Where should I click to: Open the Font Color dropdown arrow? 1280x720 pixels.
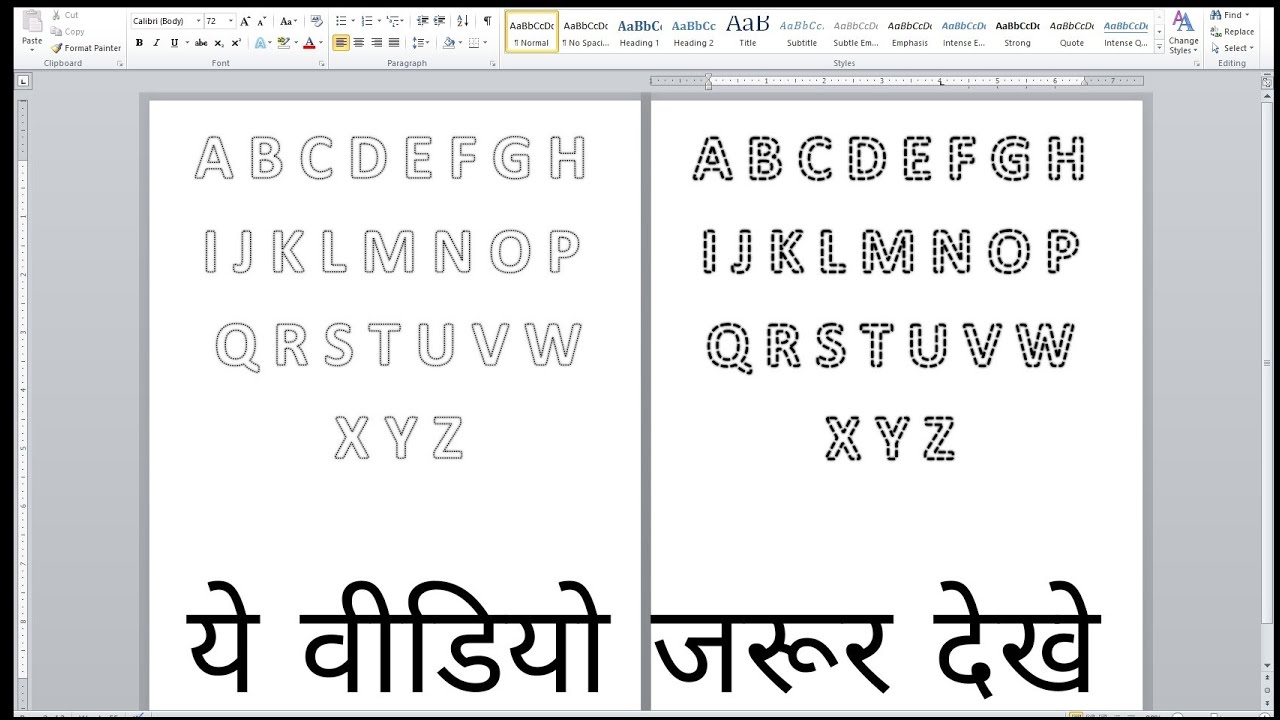coord(321,43)
